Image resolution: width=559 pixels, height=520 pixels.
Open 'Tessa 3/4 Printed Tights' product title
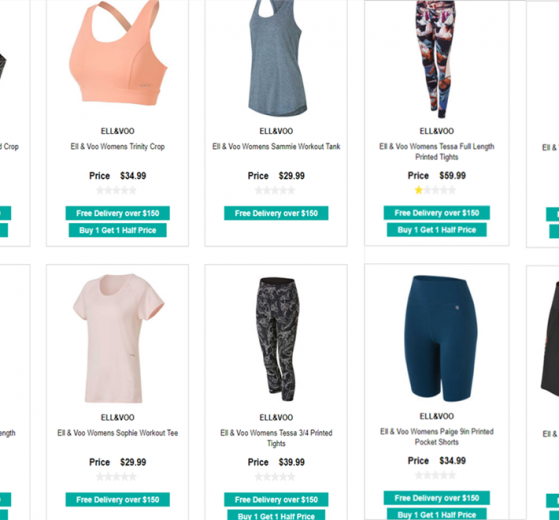coord(276,438)
